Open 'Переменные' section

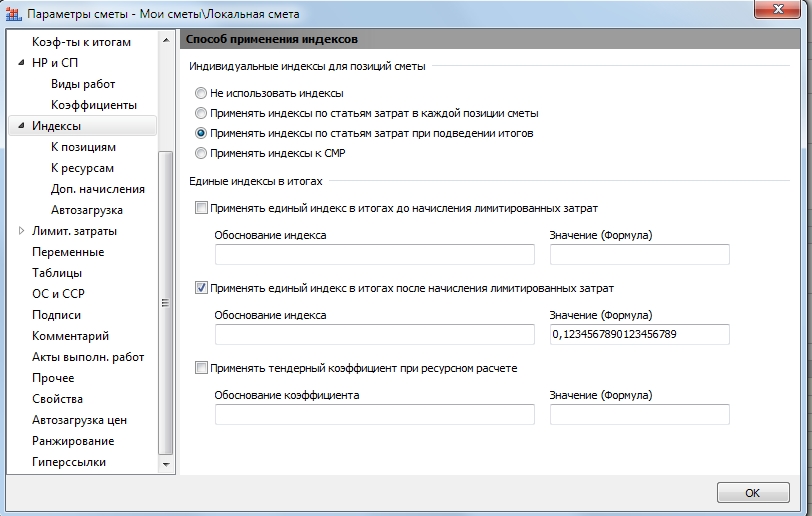point(68,252)
